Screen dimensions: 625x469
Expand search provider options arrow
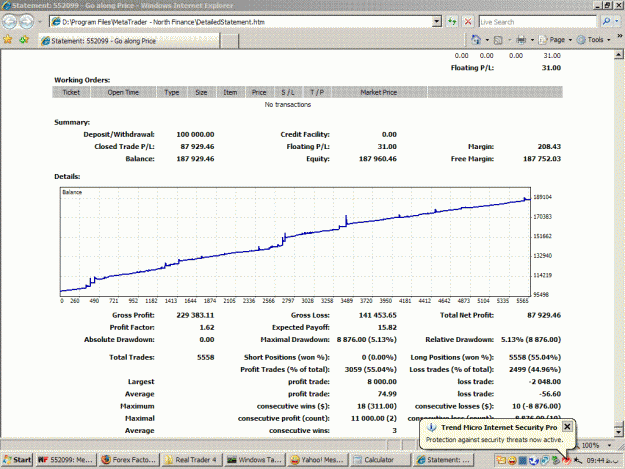pos(617,22)
